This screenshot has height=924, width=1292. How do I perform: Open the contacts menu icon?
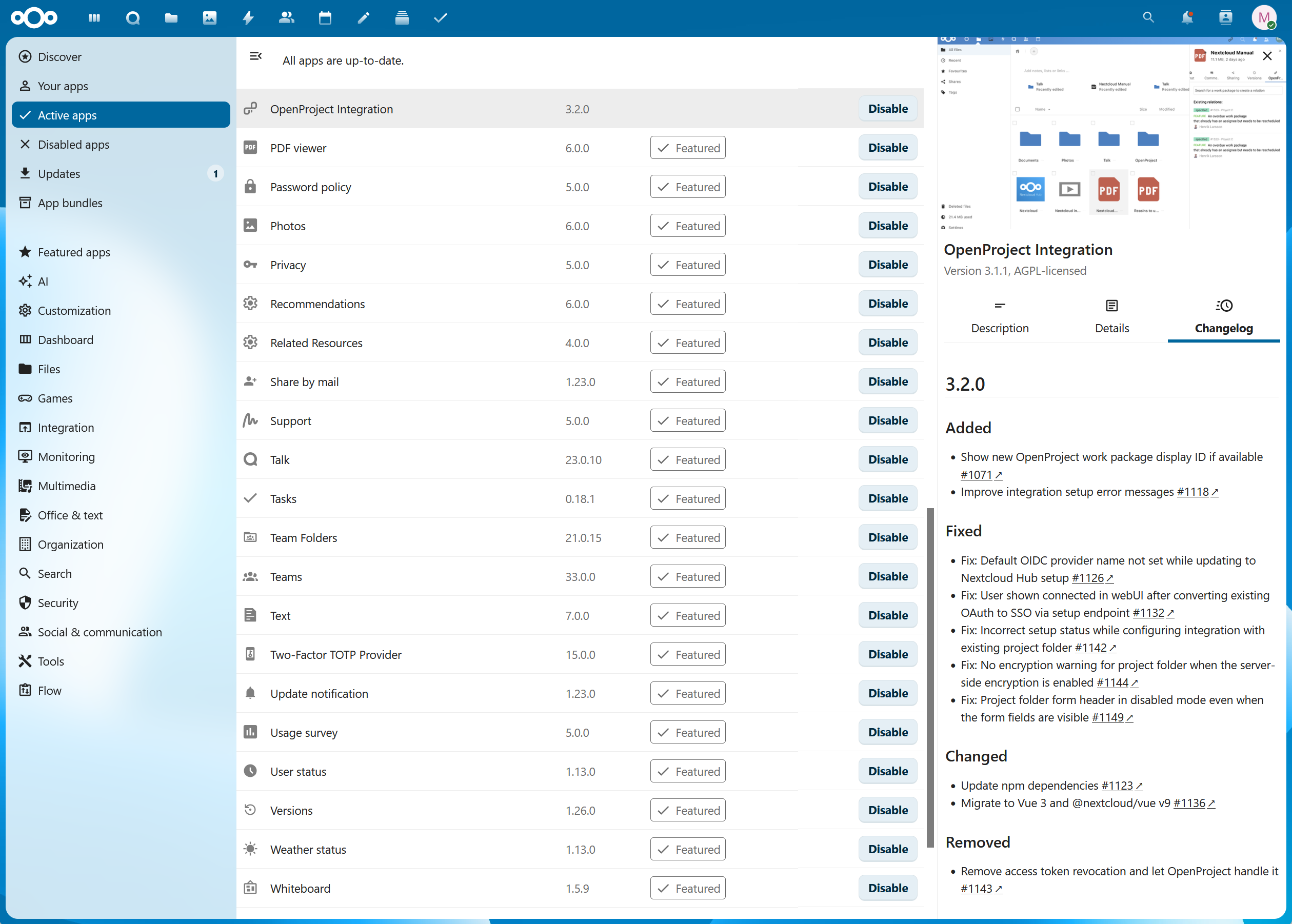[x=1225, y=17]
